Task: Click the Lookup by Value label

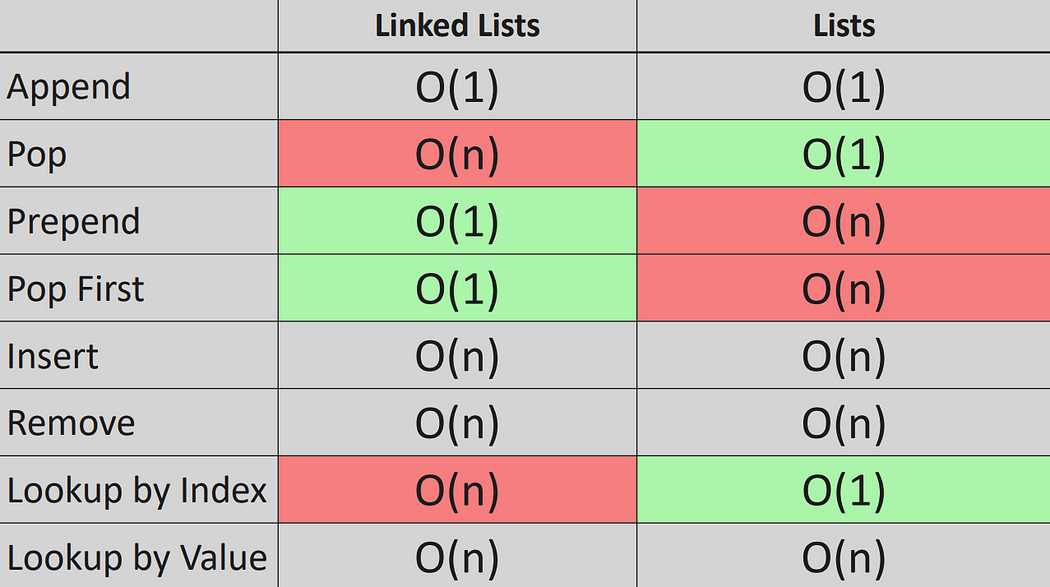Action: pos(137,558)
